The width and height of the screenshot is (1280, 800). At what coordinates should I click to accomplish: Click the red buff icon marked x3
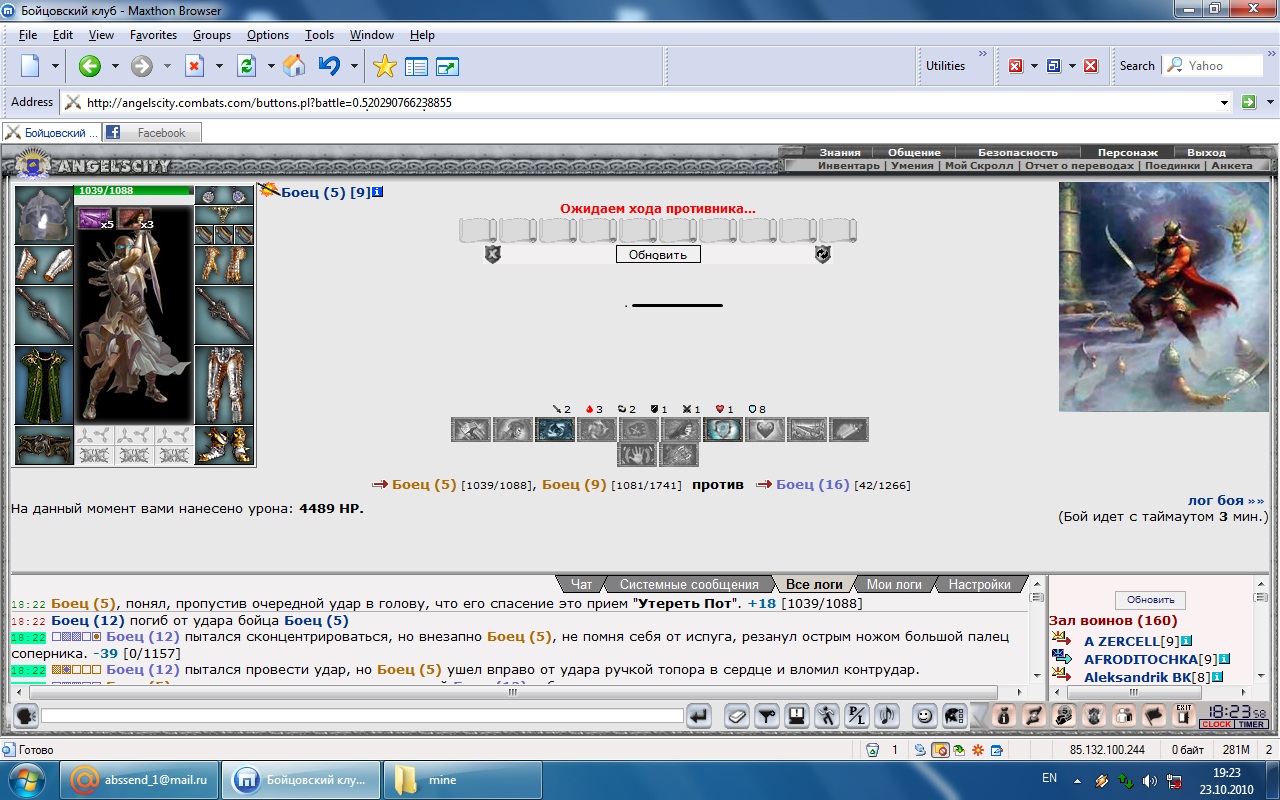(134, 218)
